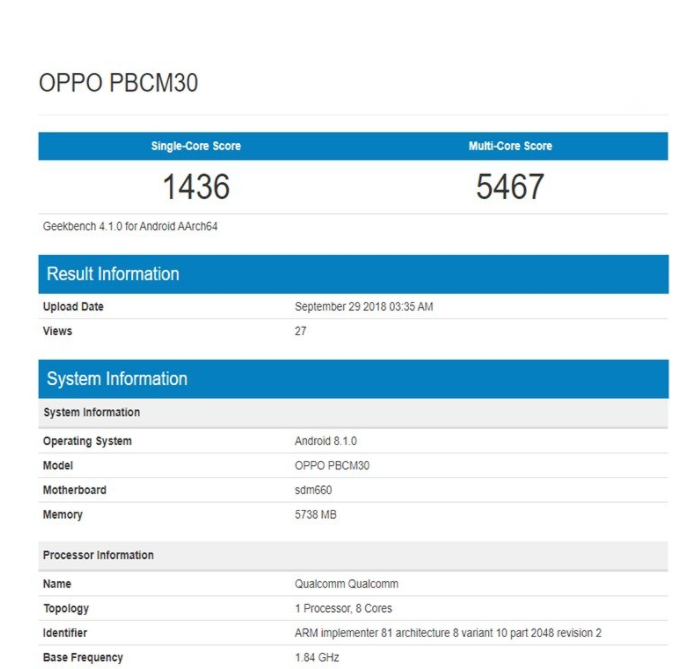Click the 1.84 GHz base frequency value
Viewport: 693px width, 669px height.
tap(317, 658)
